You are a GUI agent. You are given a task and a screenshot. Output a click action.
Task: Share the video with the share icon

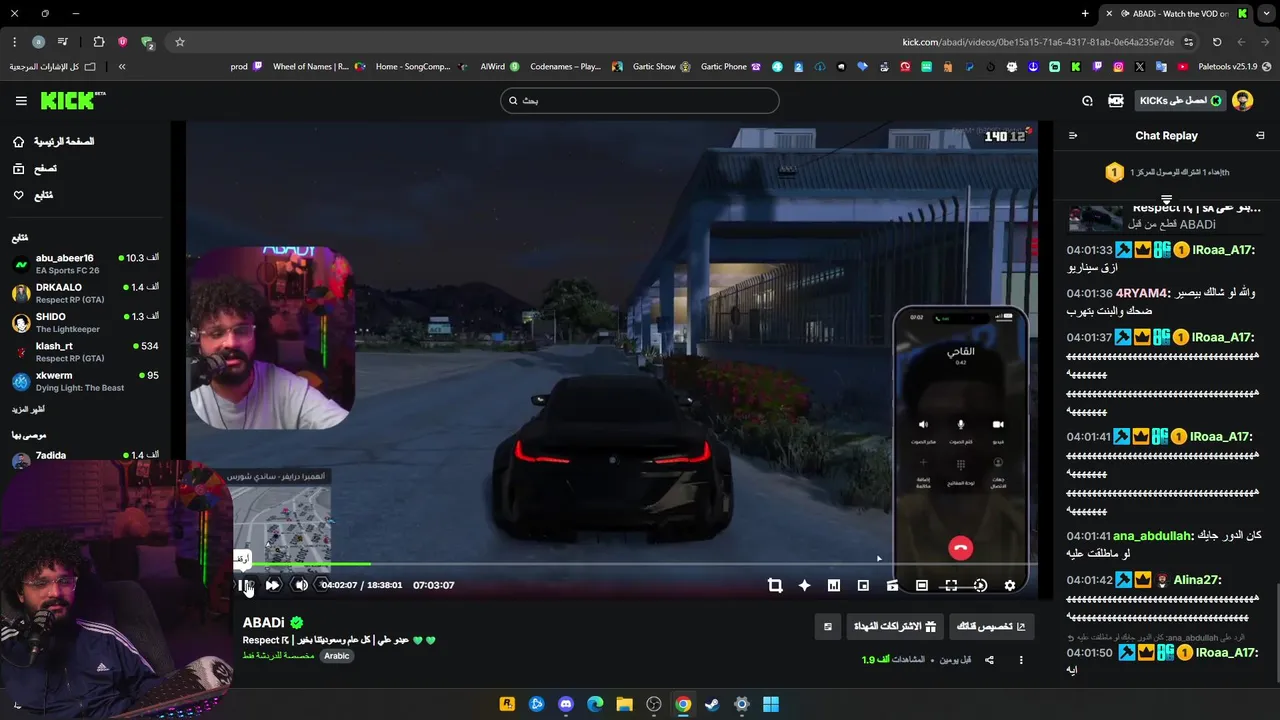click(989, 660)
